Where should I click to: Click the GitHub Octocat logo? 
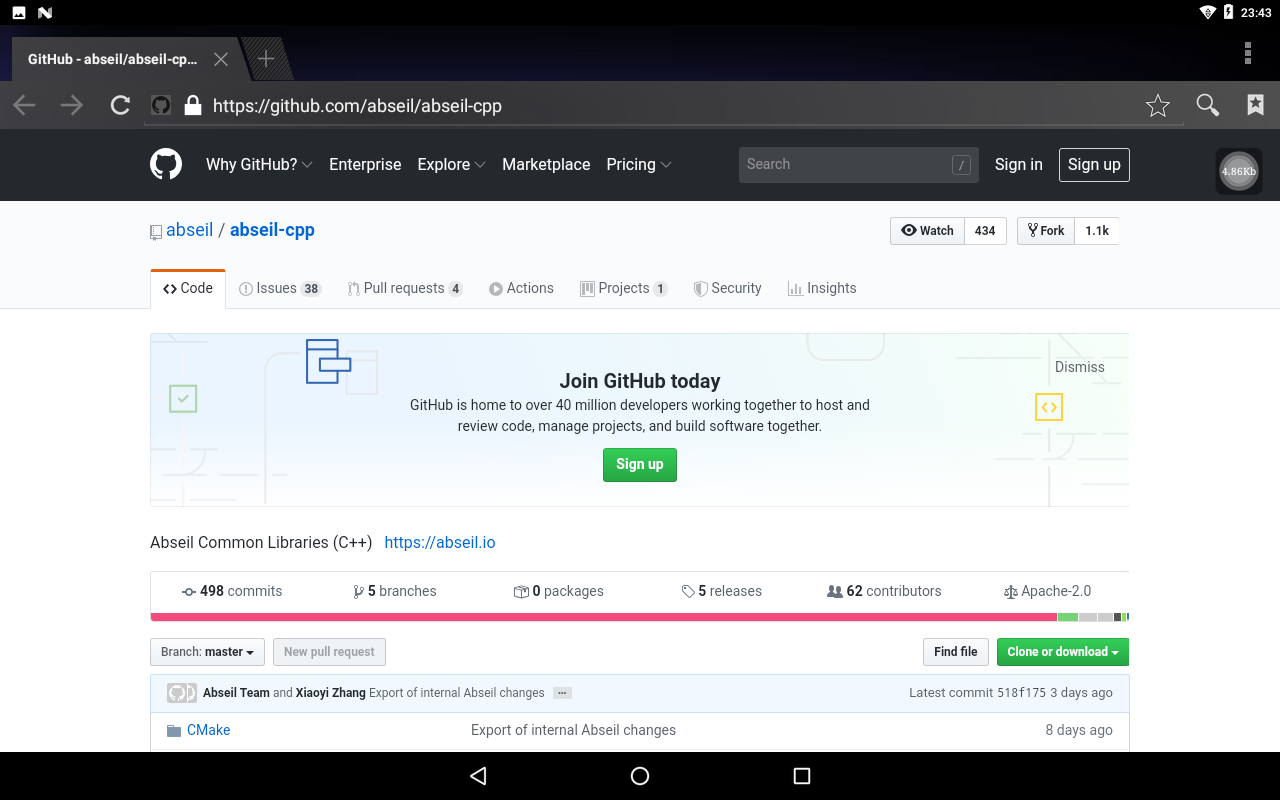pyautogui.click(x=166, y=164)
